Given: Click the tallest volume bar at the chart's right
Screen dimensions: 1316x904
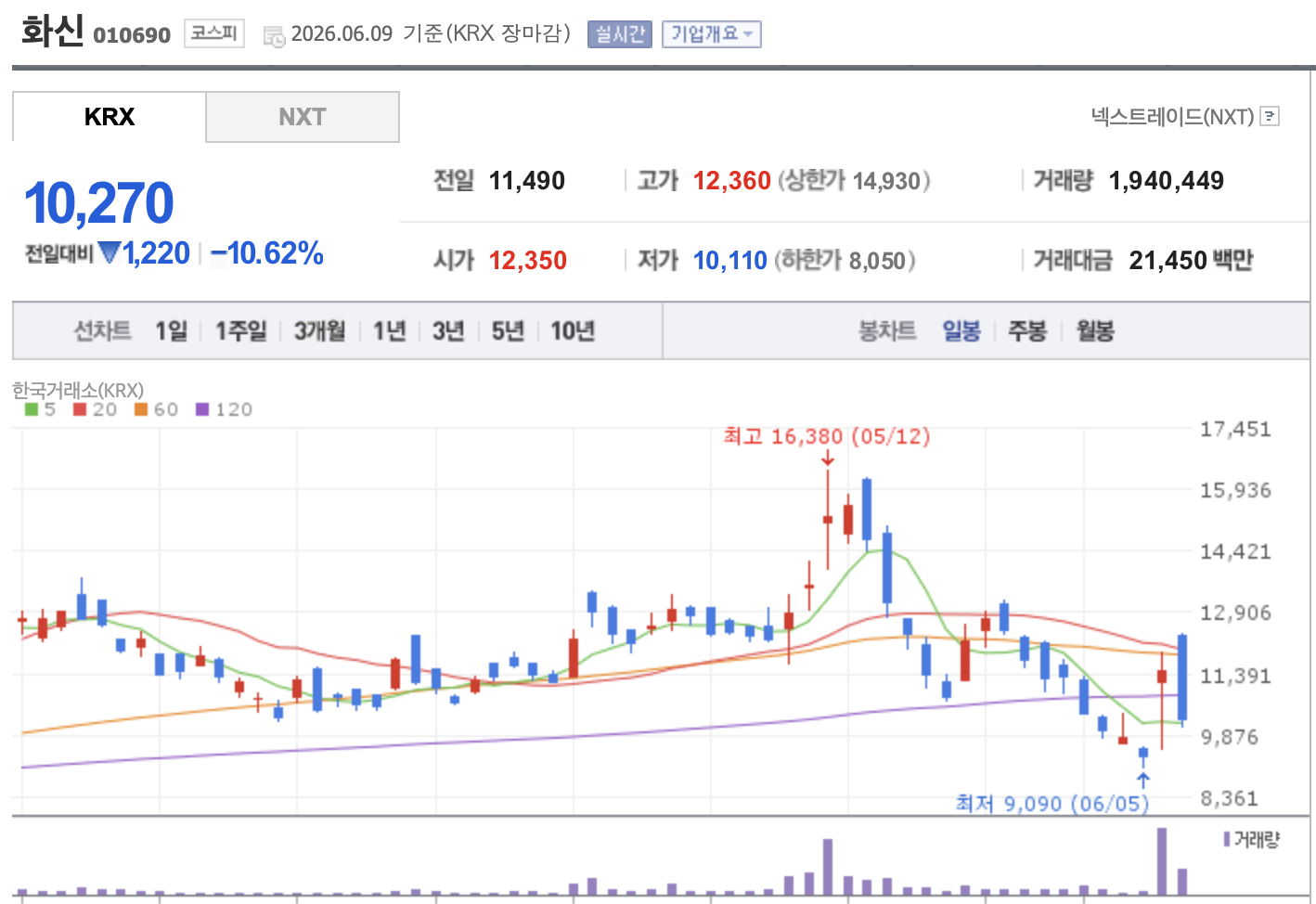Looking at the screenshot, I should (x=1162, y=861).
